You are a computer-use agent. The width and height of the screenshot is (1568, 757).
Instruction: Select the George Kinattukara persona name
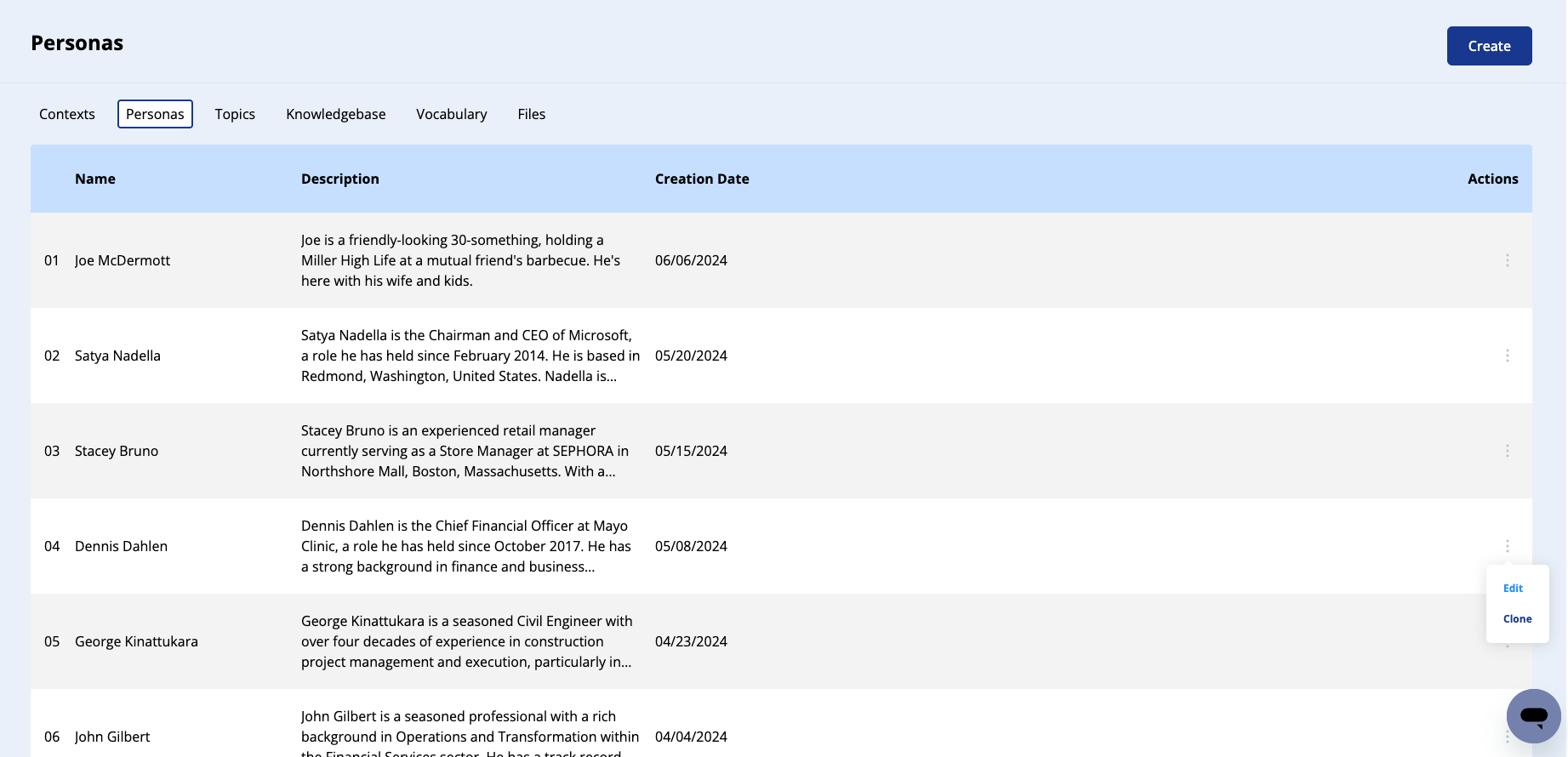coord(136,641)
